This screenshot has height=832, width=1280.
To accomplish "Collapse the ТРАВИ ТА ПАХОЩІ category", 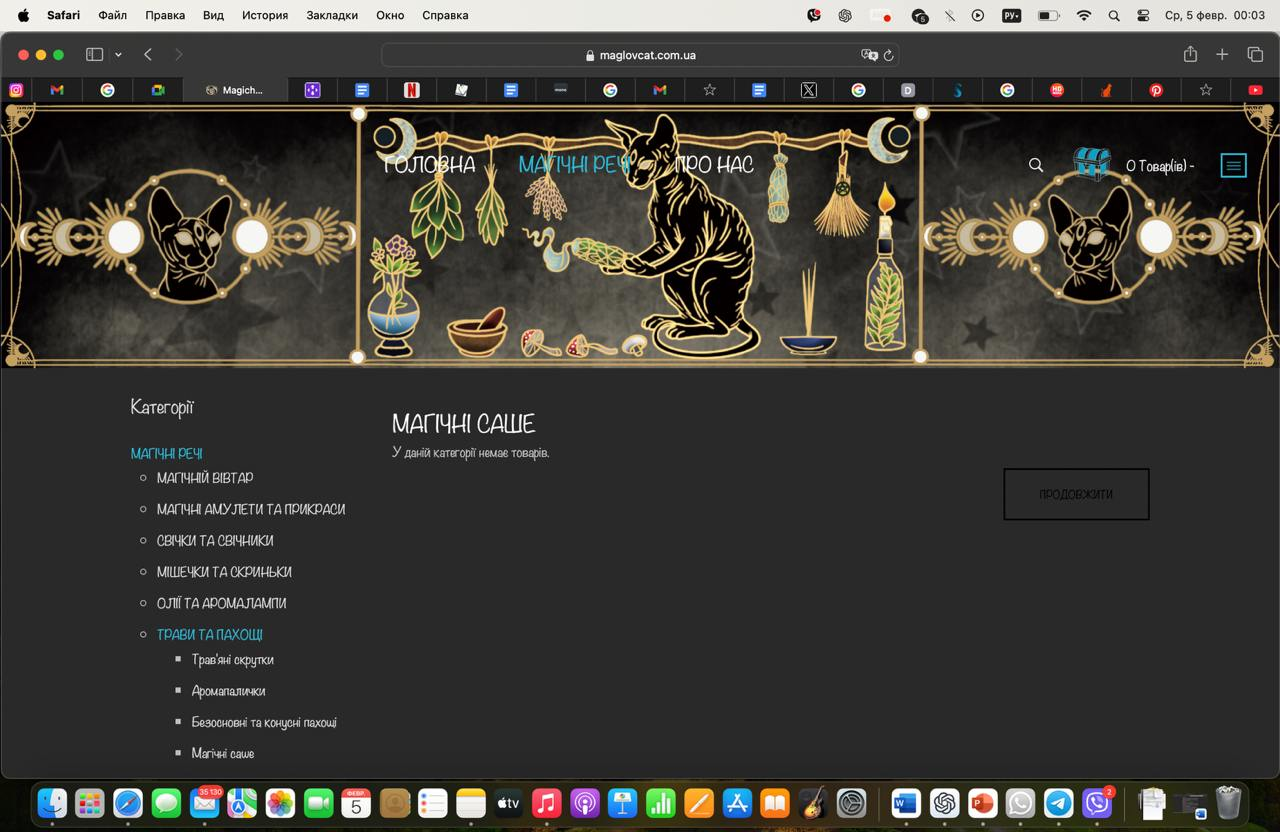I will click(209, 634).
